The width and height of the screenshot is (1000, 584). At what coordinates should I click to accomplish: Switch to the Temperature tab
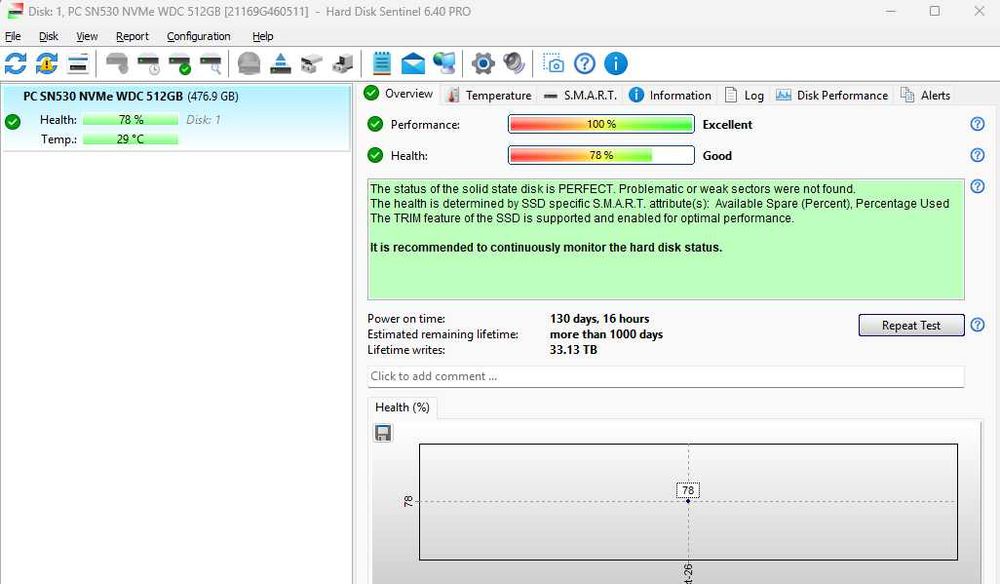click(x=489, y=95)
